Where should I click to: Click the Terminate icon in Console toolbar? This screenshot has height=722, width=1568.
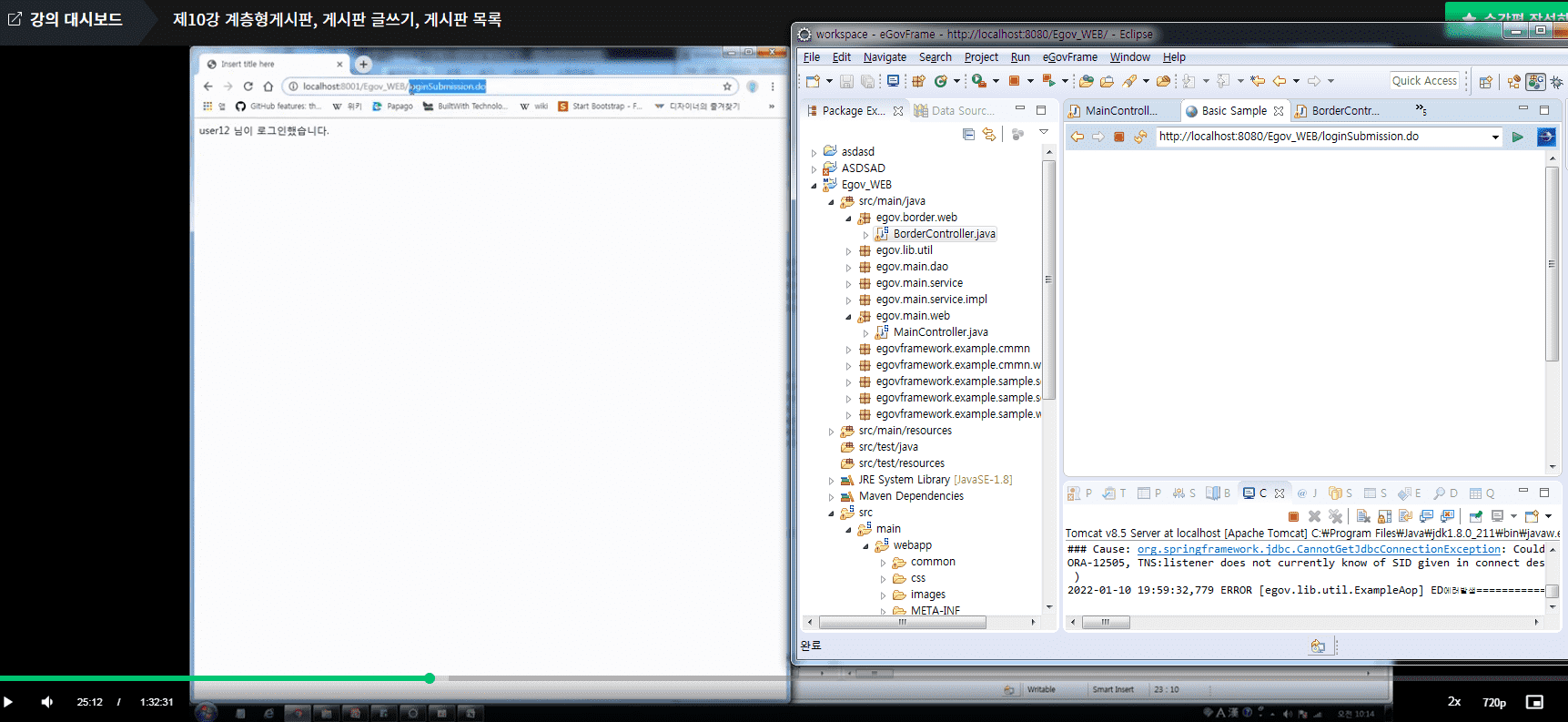click(x=1293, y=516)
